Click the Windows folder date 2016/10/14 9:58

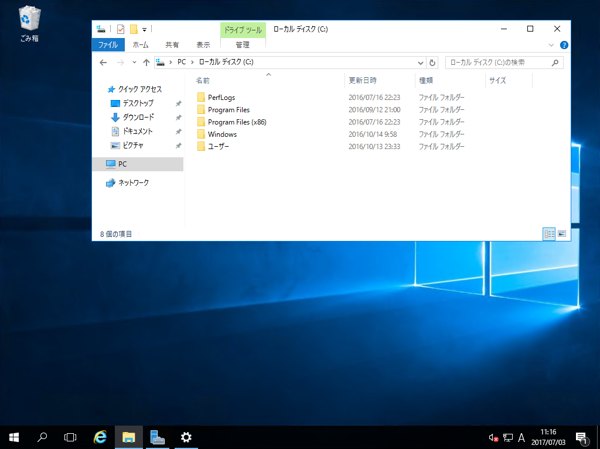click(x=373, y=134)
